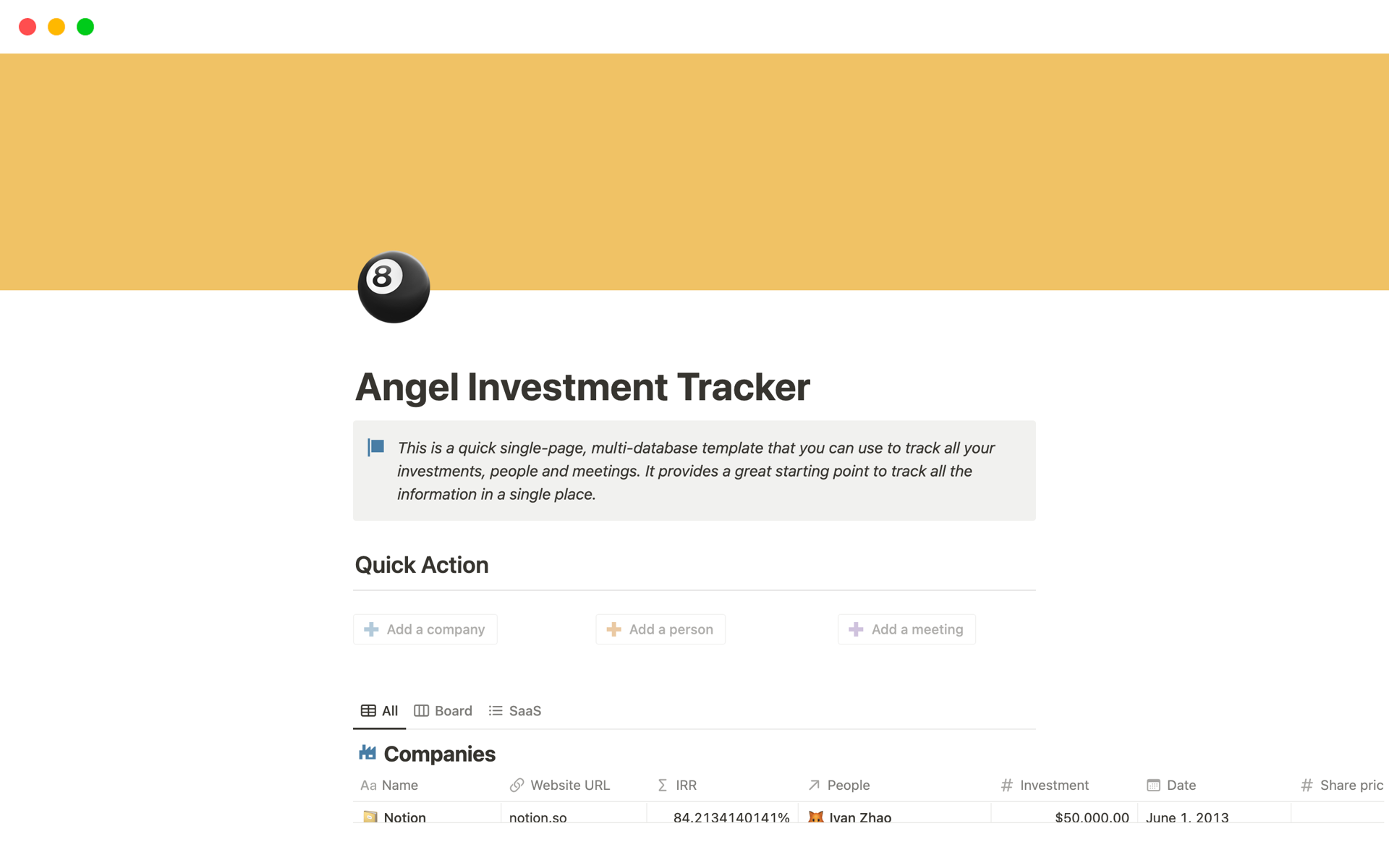Open the notion.so website link
Viewport: 1389px width, 868px height.
coord(538,817)
